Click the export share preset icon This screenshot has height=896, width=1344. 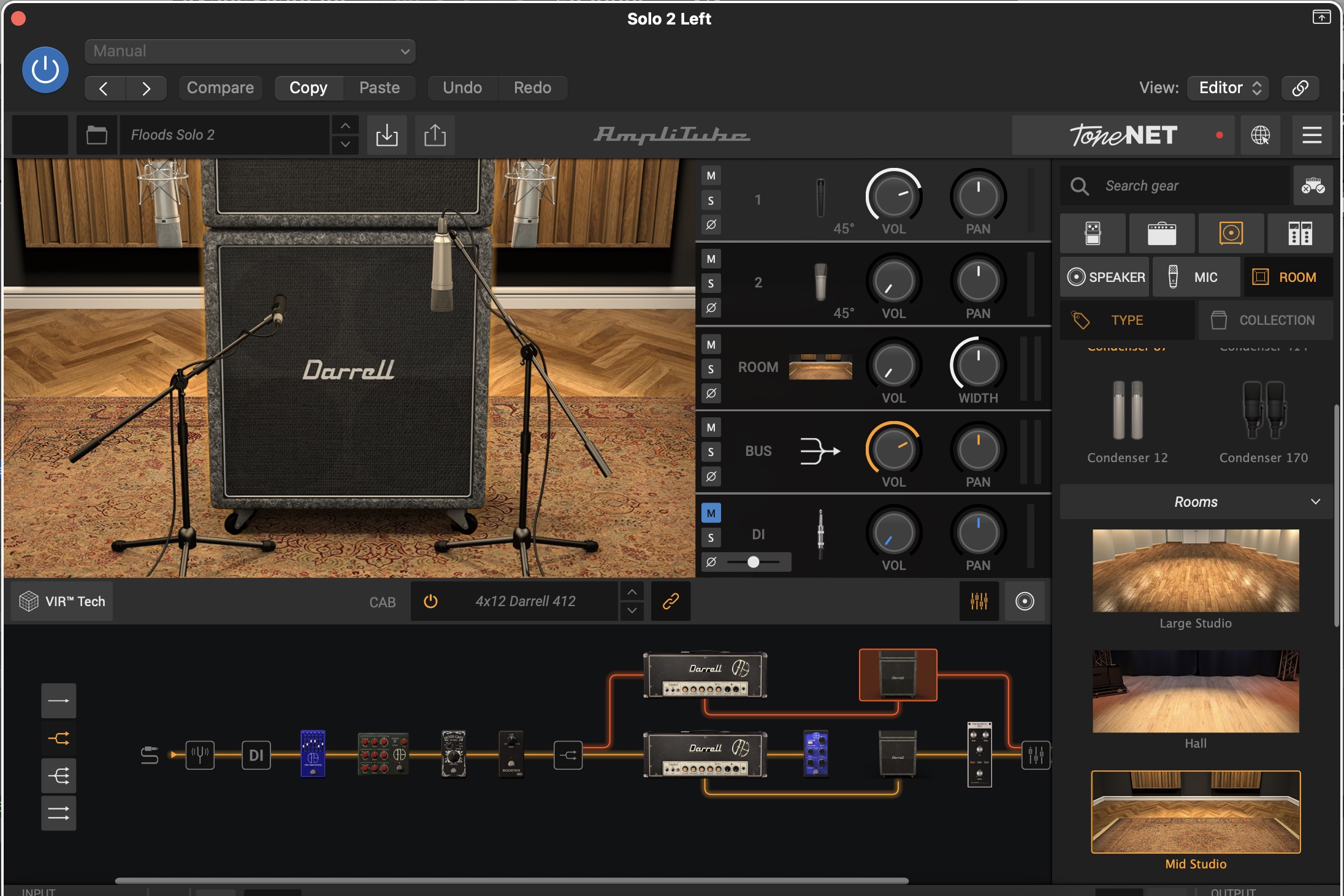coord(435,135)
